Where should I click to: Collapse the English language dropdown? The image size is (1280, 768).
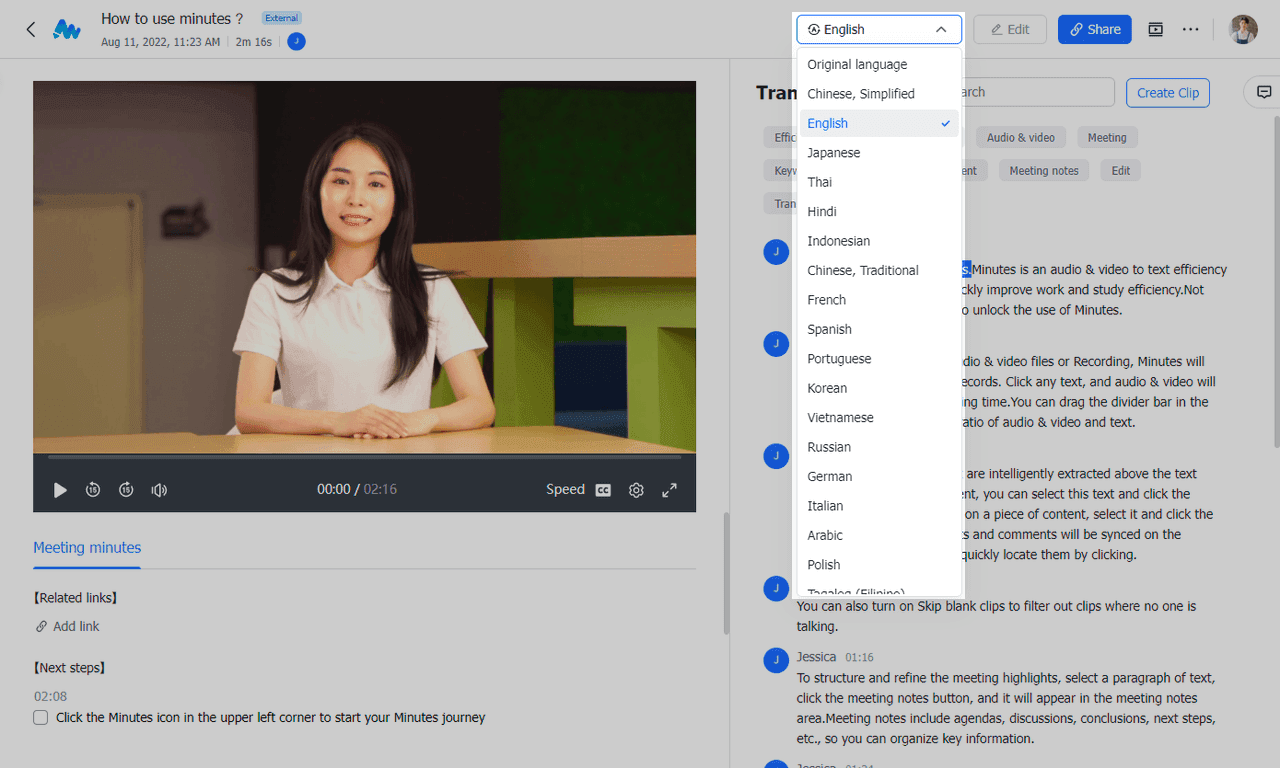click(x=879, y=30)
